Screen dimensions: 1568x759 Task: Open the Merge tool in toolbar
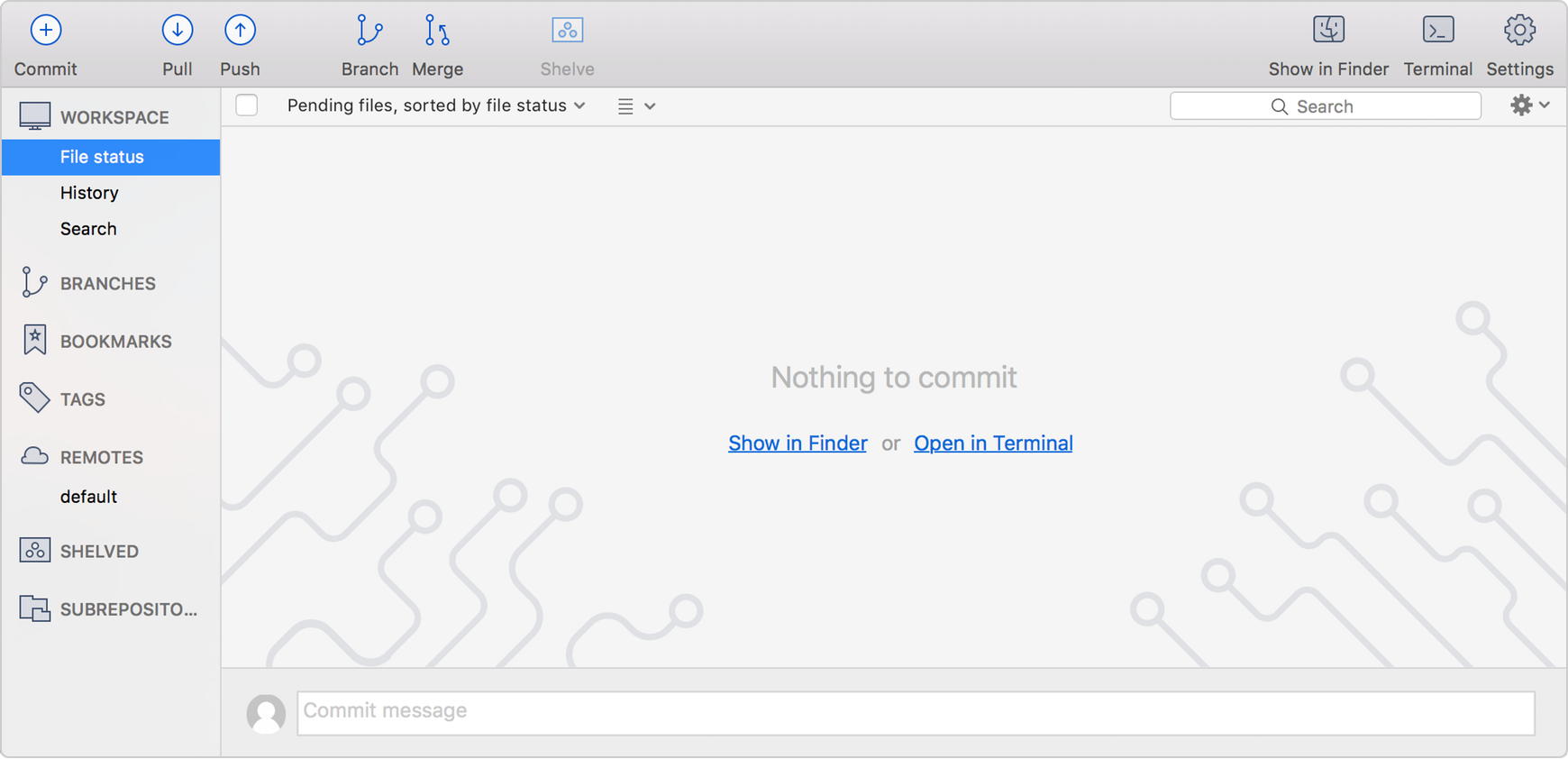[437, 31]
